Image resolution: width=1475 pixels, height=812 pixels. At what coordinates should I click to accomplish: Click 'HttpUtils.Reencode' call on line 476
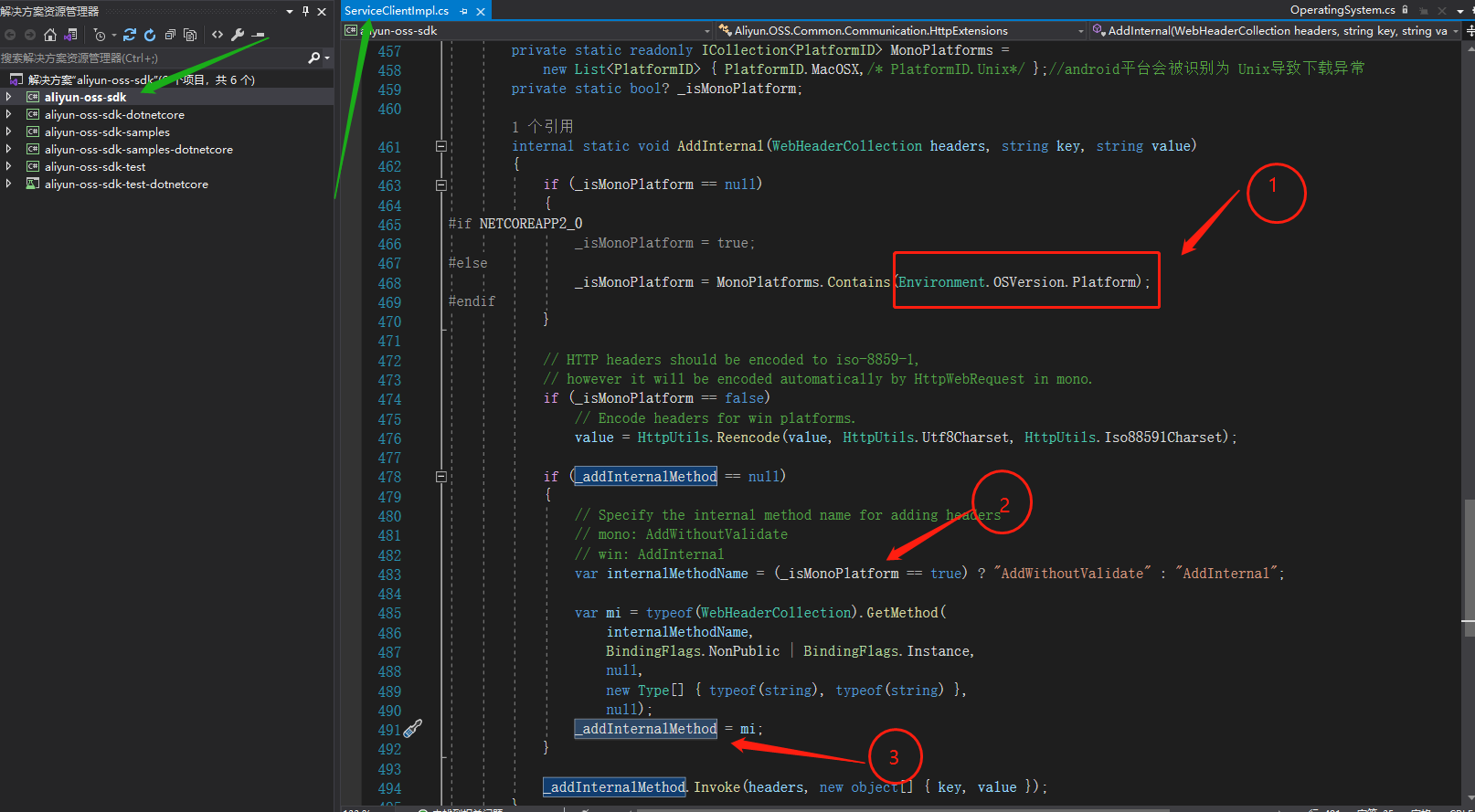(x=709, y=438)
